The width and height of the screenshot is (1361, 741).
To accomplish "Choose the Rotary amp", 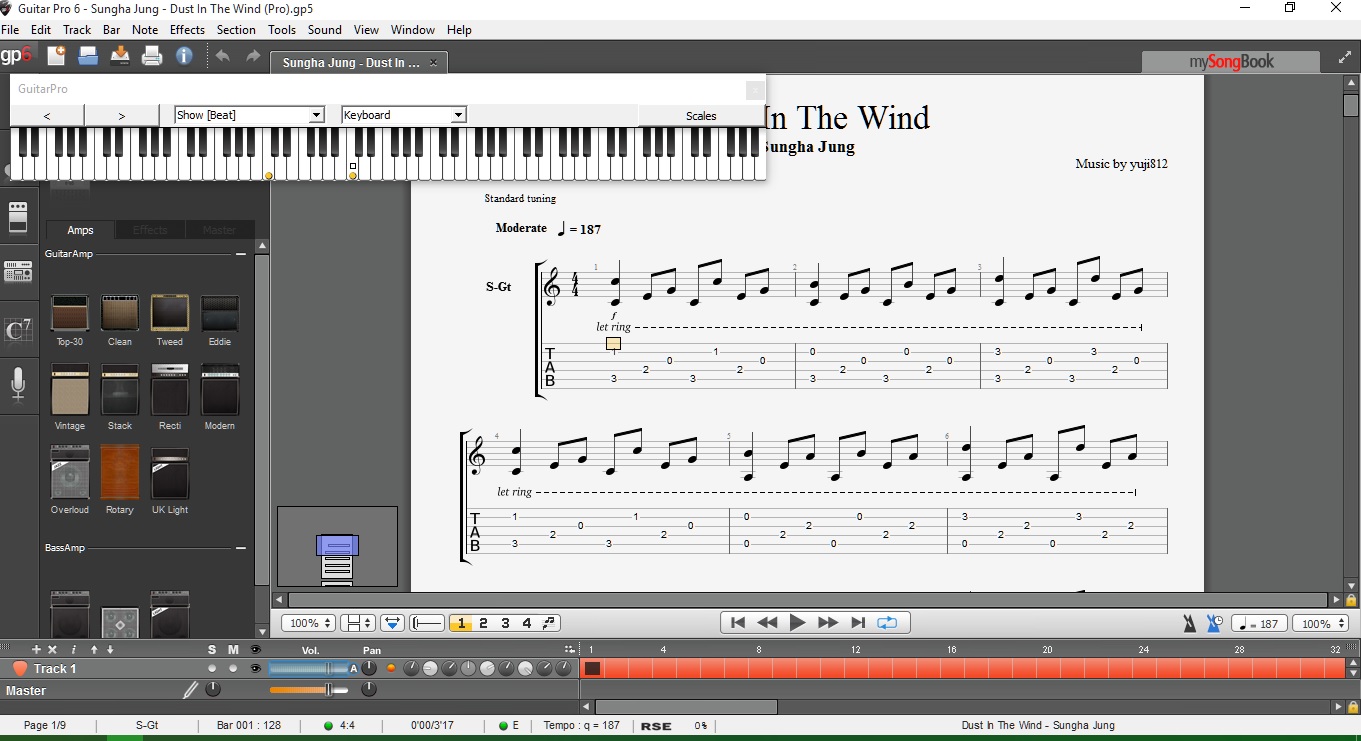I will [120, 474].
